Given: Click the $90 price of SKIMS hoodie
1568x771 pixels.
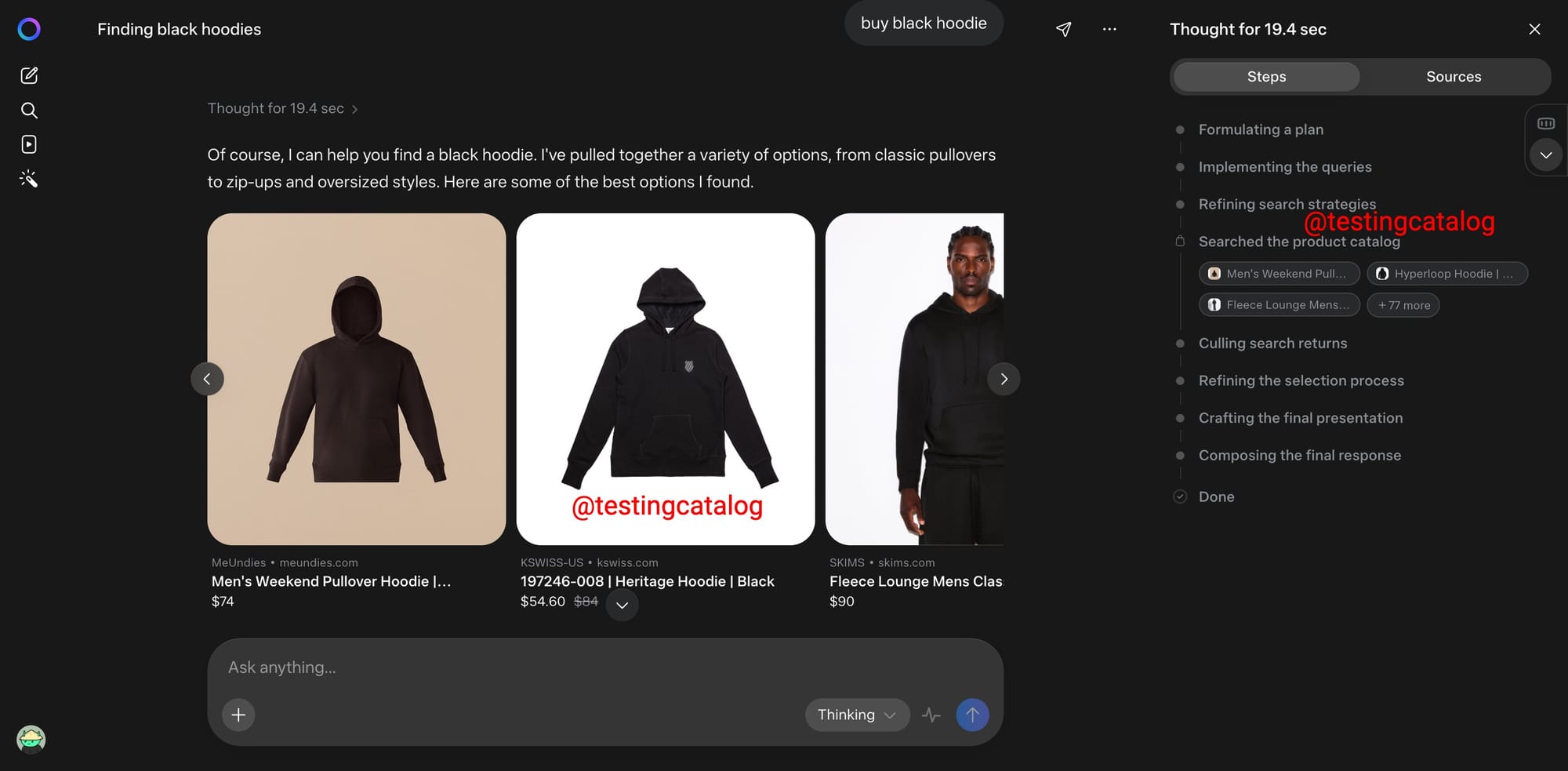Looking at the screenshot, I should point(842,602).
